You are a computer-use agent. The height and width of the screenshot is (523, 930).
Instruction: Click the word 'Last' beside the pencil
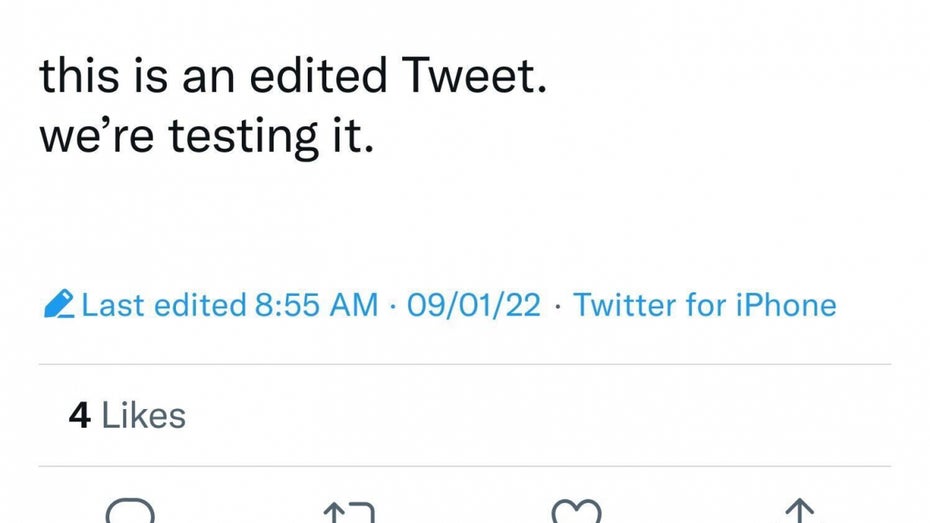113,305
